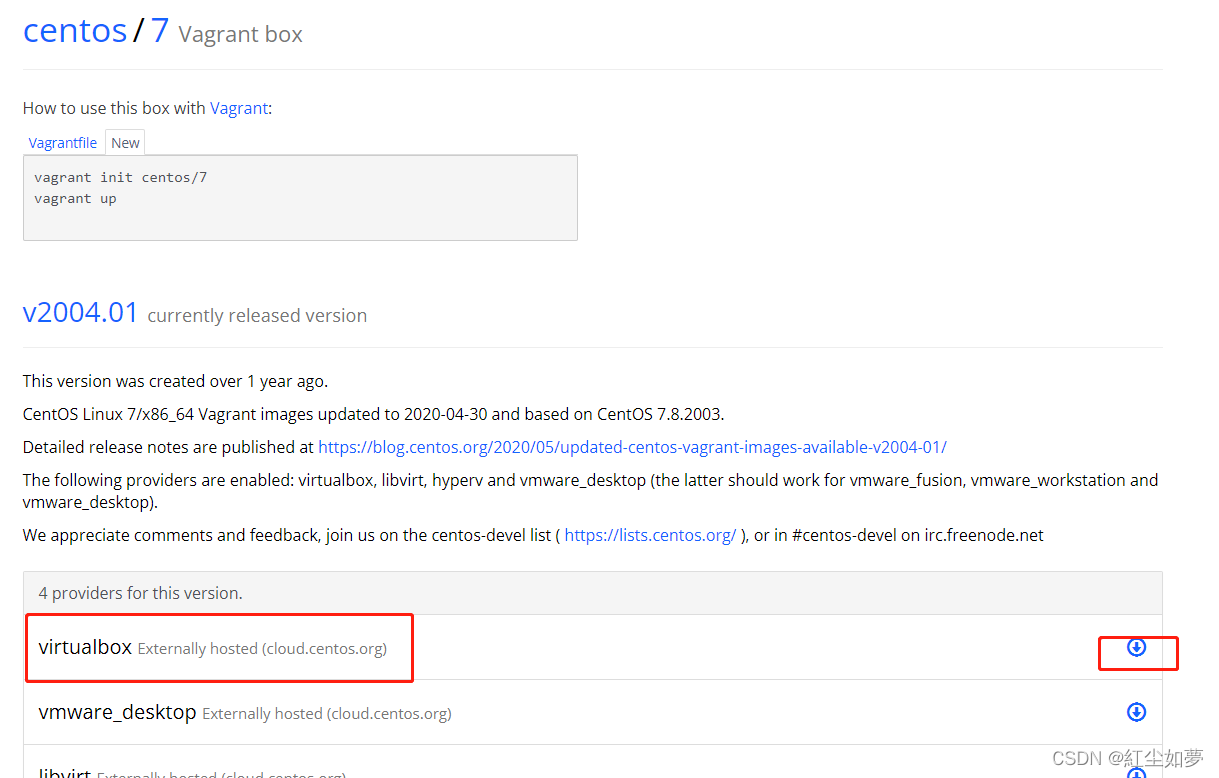This screenshot has width=1219, height=778.
Task: Click vmware_desktop 'Externally hosted (cloud.centos.org)' text
Action: 327,714
